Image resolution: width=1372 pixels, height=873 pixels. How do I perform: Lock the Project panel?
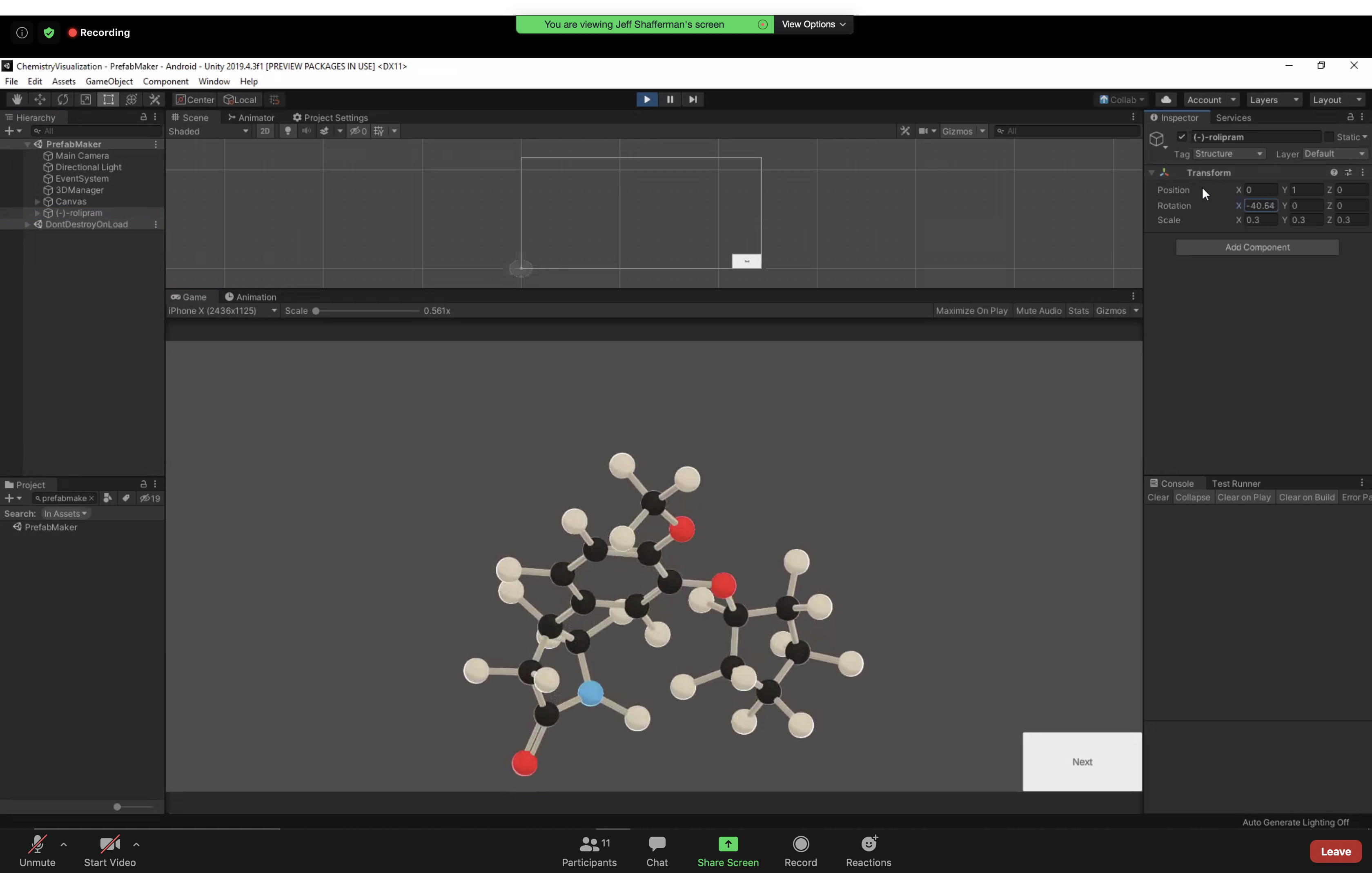tap(144, 484)
